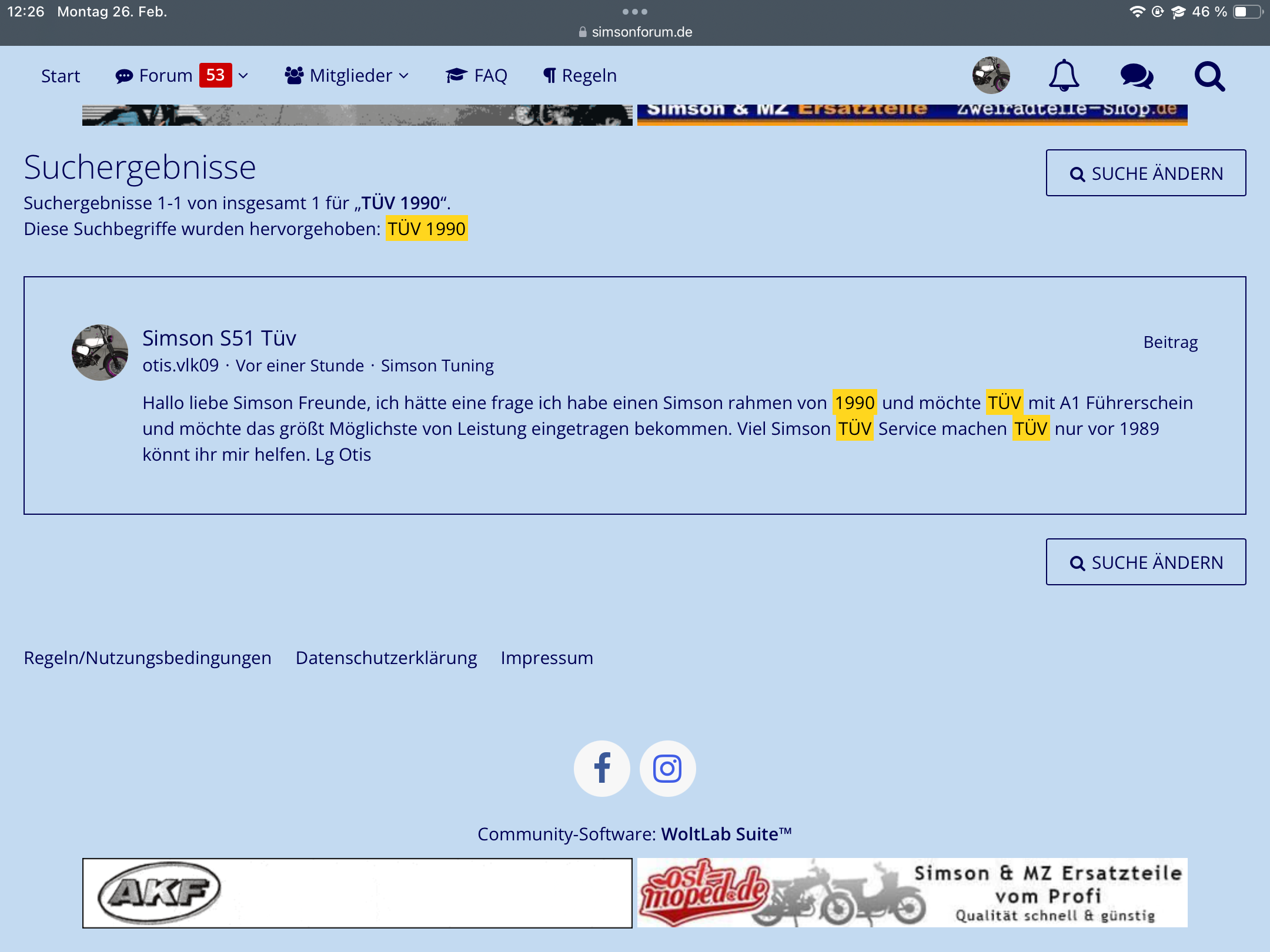Open user avatar menu in header
Screen dimensions: 1270x952
coord(991,75)
